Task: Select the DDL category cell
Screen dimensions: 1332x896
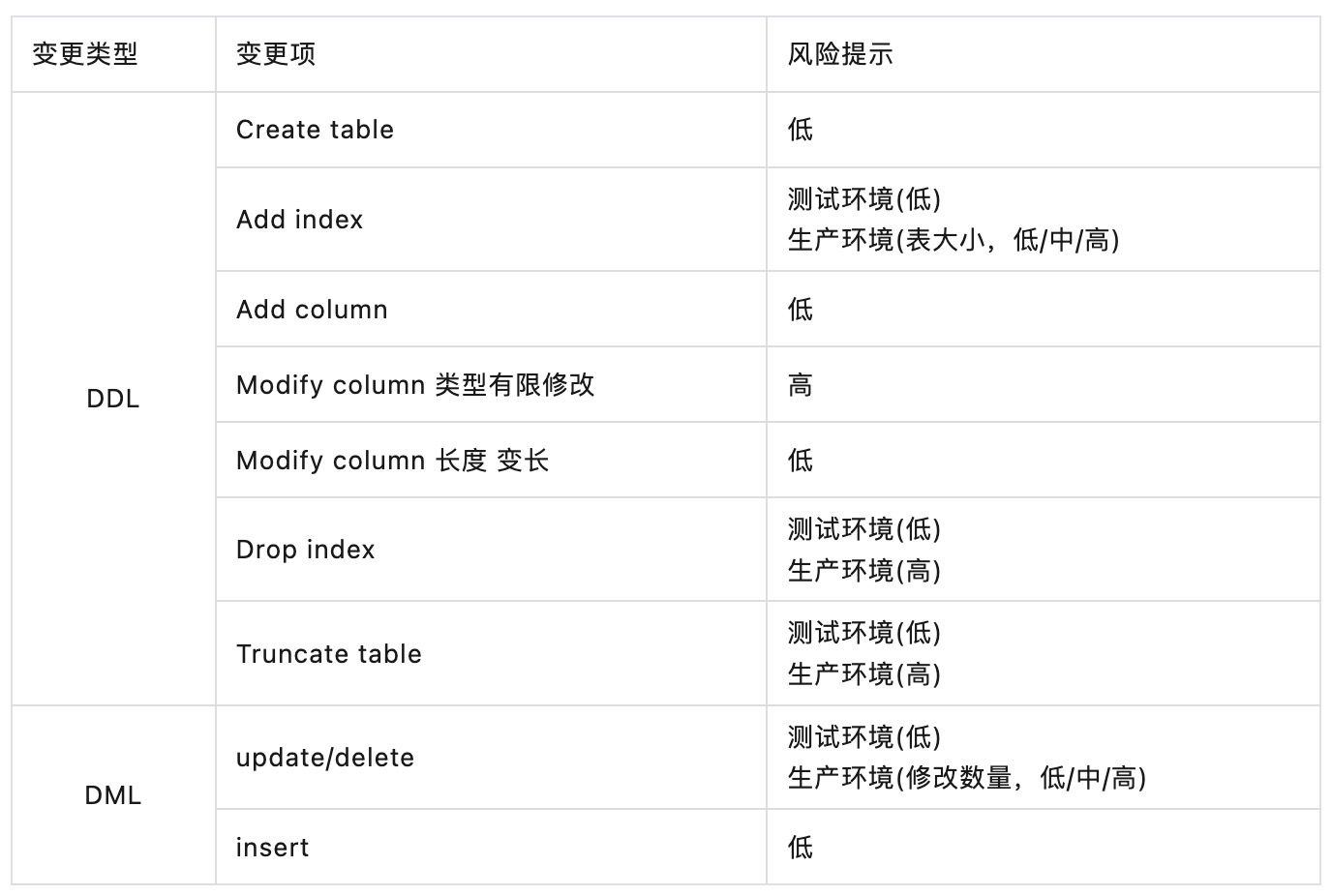Action: point(113,399)
